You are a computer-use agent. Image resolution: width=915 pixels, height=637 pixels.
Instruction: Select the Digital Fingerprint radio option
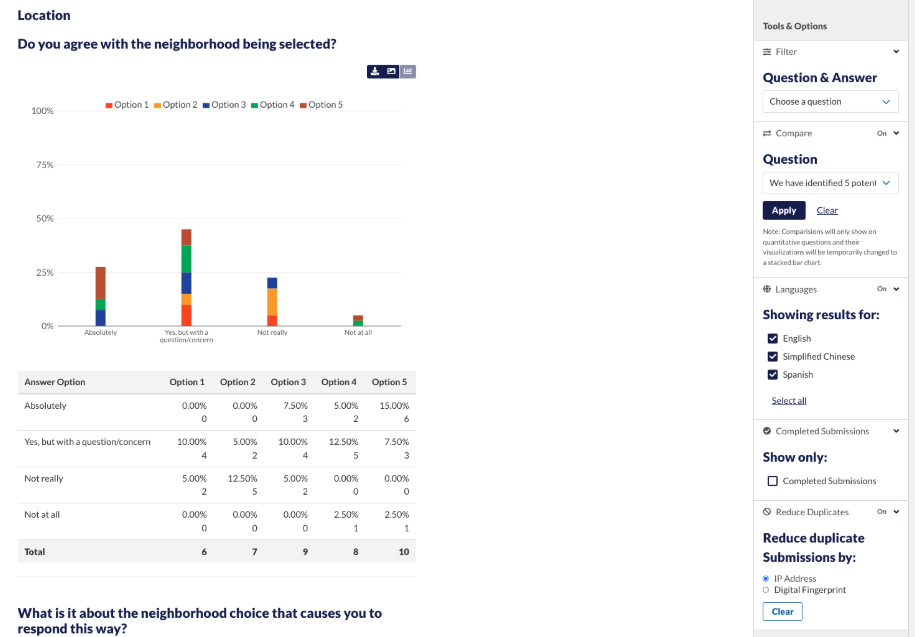(x=766, y=590)
